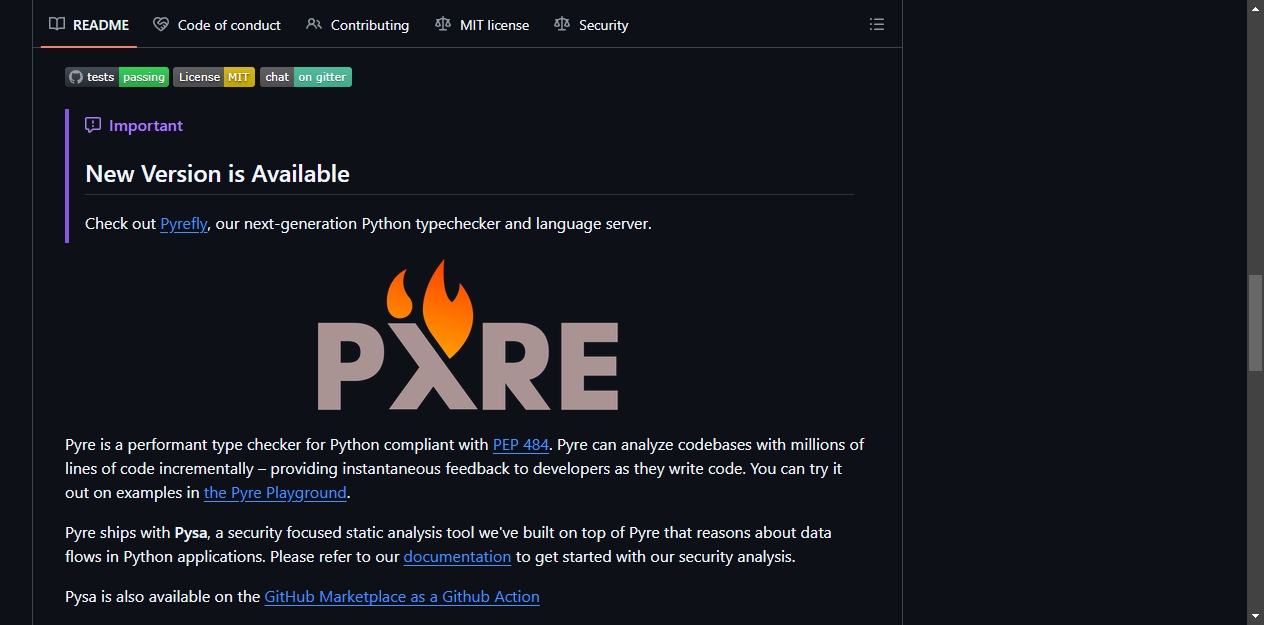Go to the Security tab

pos(591,24)
